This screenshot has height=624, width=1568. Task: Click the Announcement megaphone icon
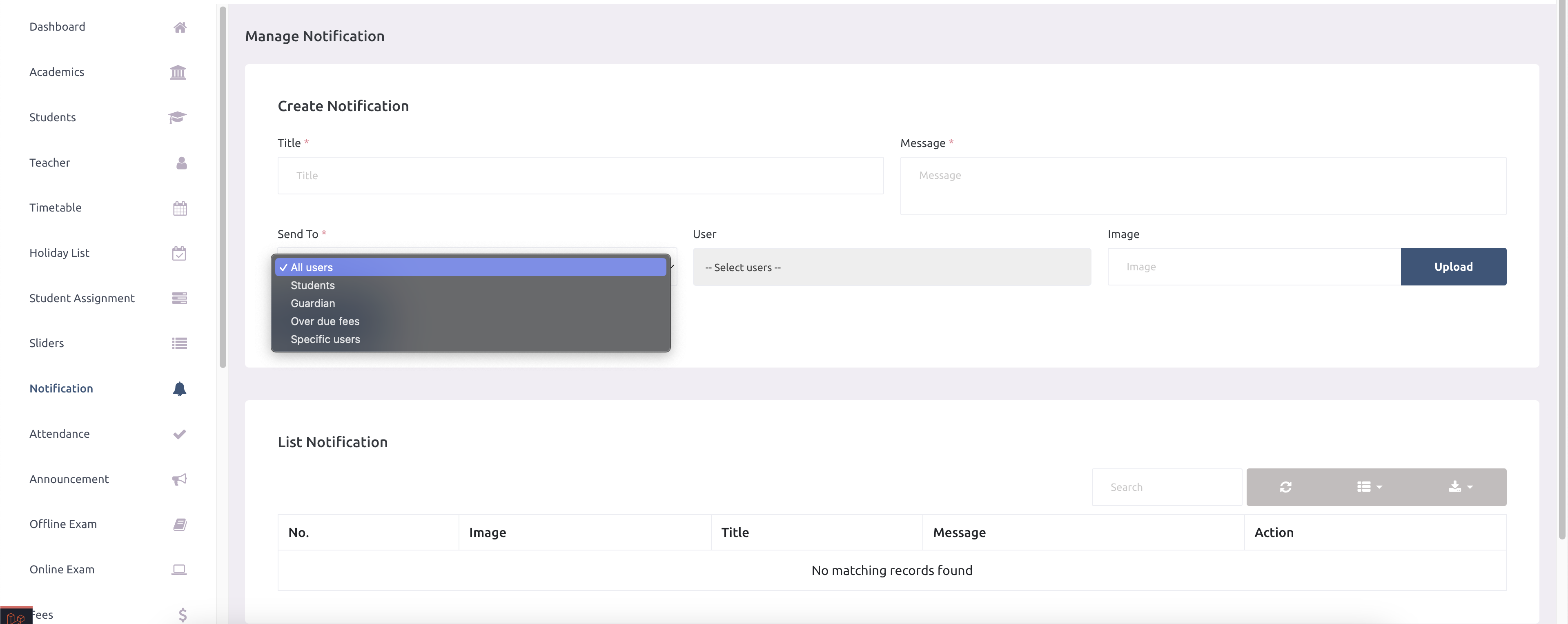179,479
